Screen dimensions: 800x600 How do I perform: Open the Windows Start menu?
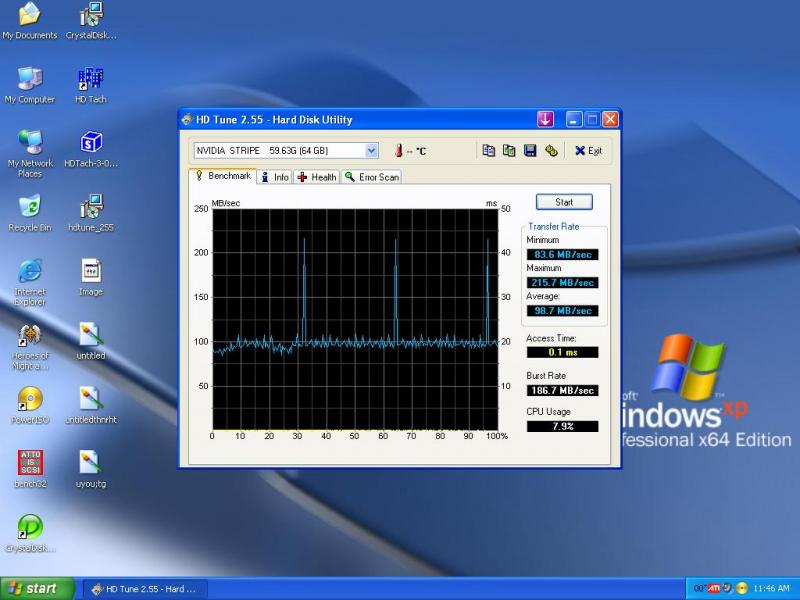(x=38, y=588)
